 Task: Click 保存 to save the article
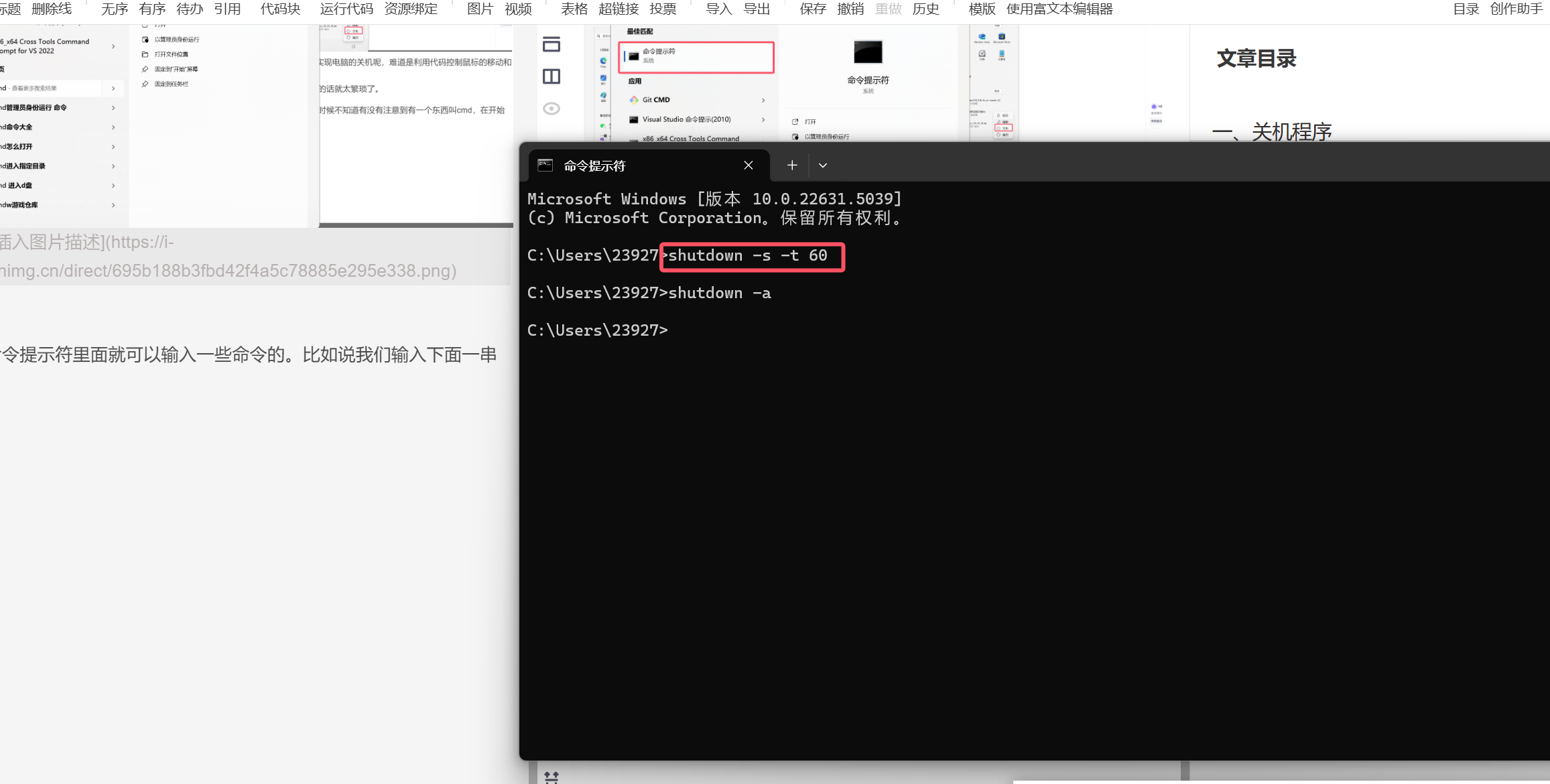click(813, 9)
